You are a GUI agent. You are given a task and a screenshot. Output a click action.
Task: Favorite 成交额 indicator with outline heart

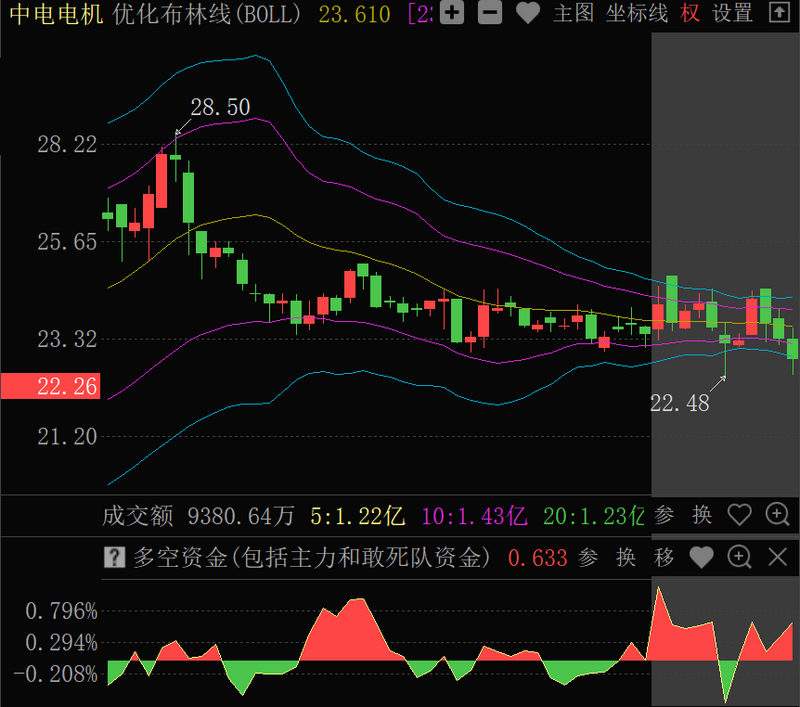(x=739, y=515)
